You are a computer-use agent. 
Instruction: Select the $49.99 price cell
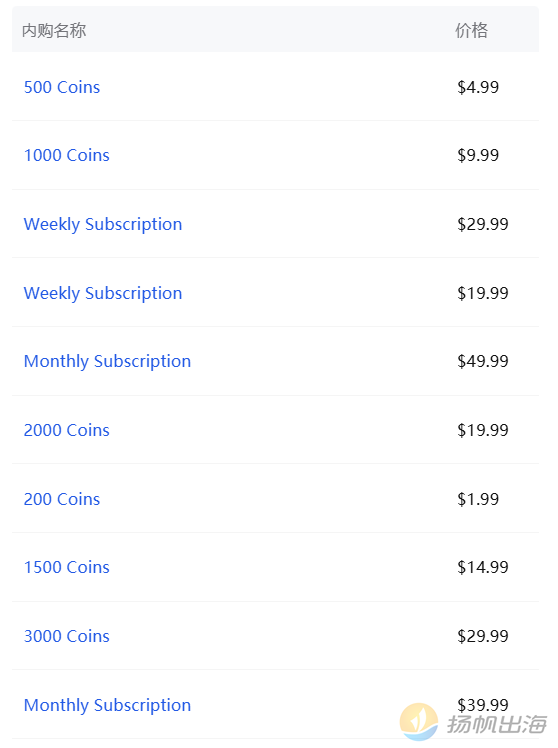483,362
